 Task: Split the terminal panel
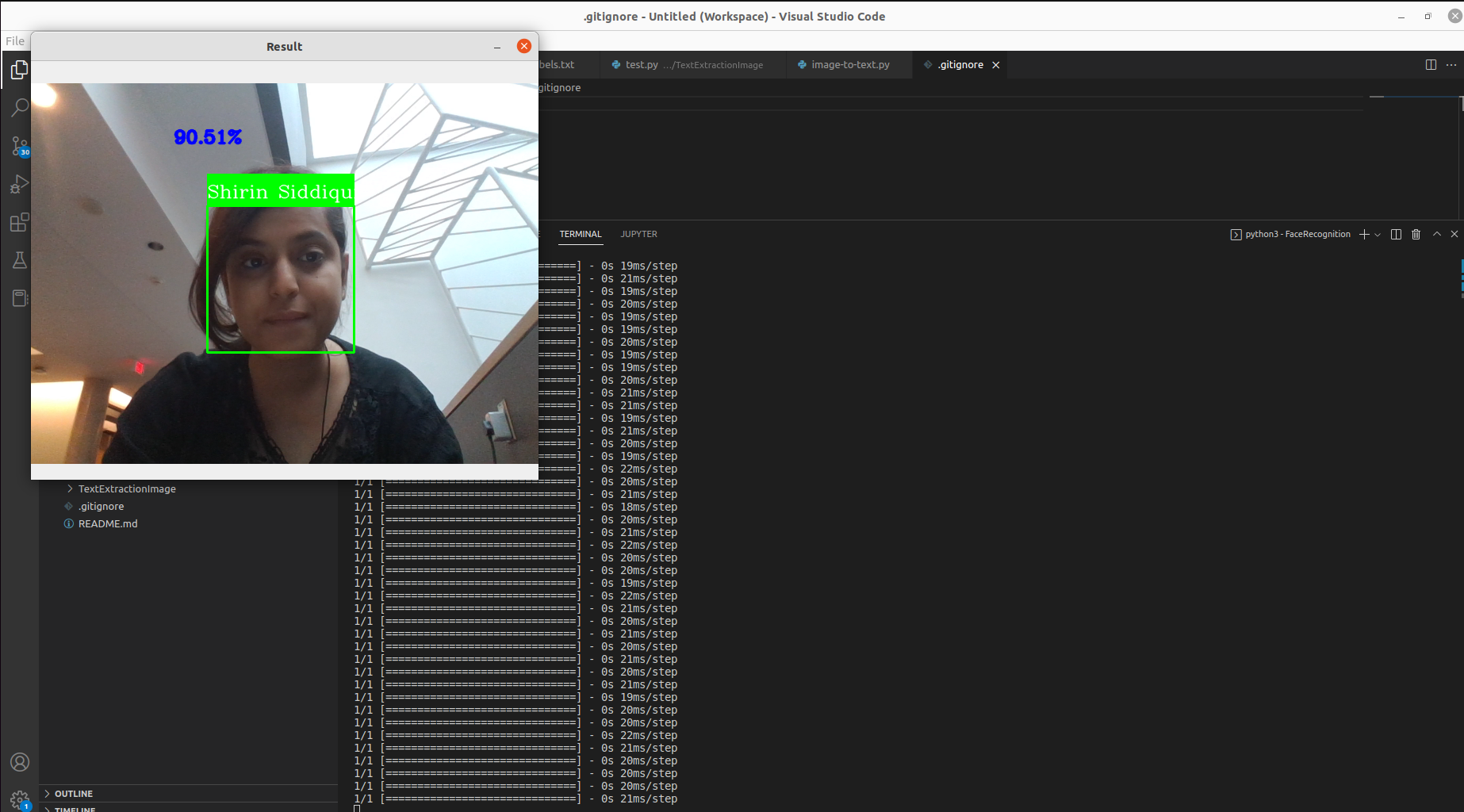coord(1396,234)
